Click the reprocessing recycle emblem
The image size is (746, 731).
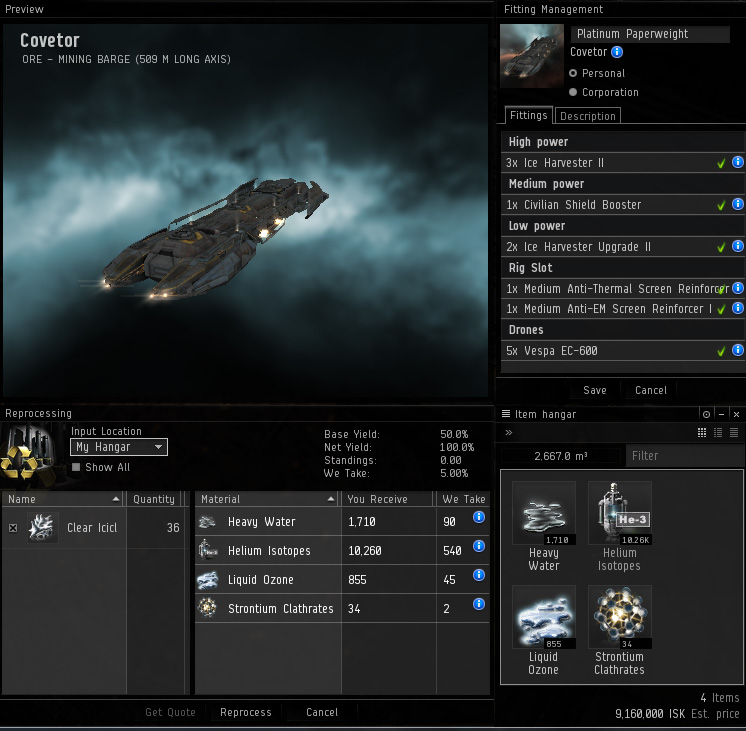coord(19,462)
